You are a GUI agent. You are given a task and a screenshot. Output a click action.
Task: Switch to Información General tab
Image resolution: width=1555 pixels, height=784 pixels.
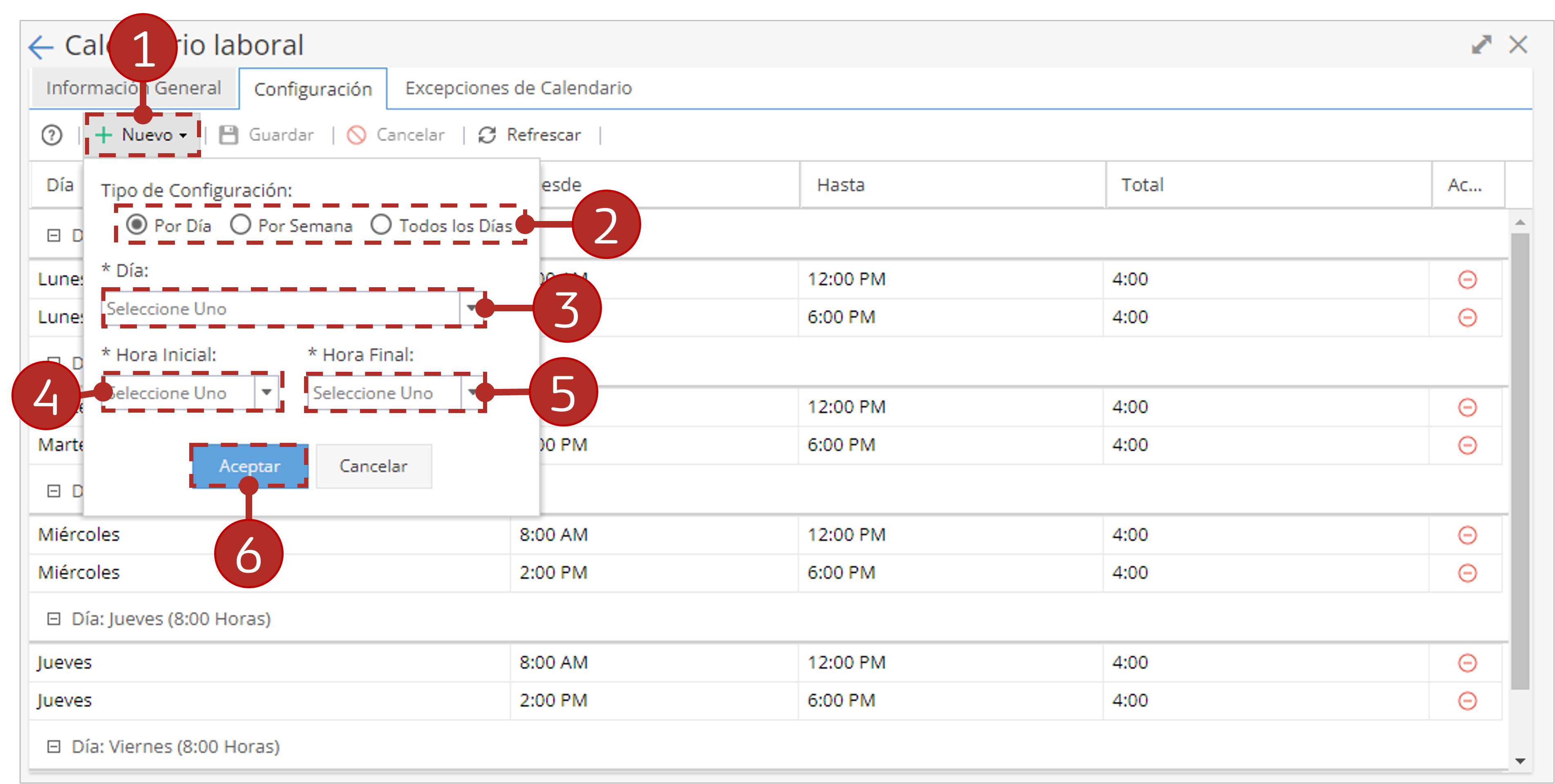coord(133,88)
